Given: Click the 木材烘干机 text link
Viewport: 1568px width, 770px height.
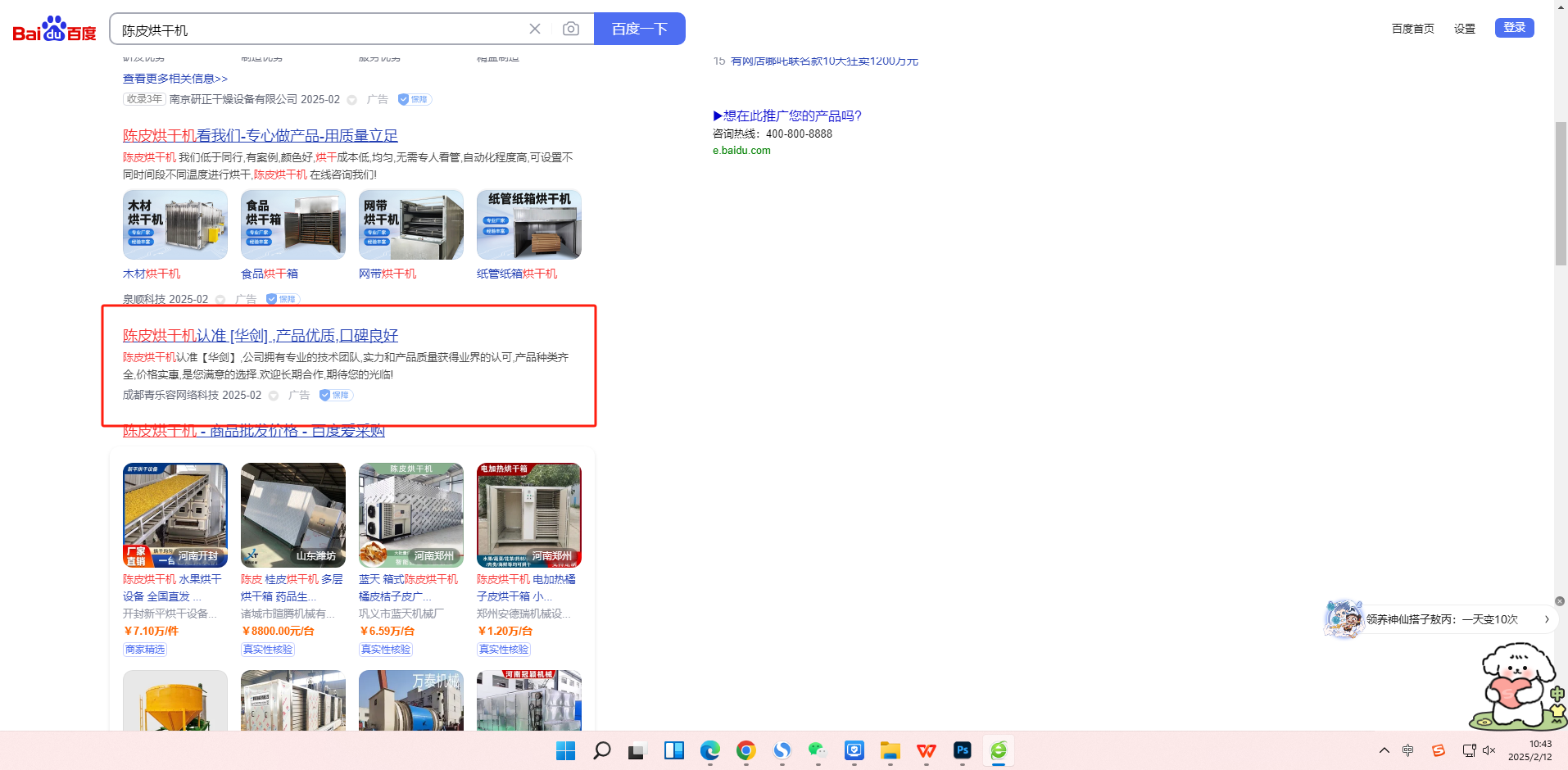Looking at the screenshot, I should click(x=152, y=274).
